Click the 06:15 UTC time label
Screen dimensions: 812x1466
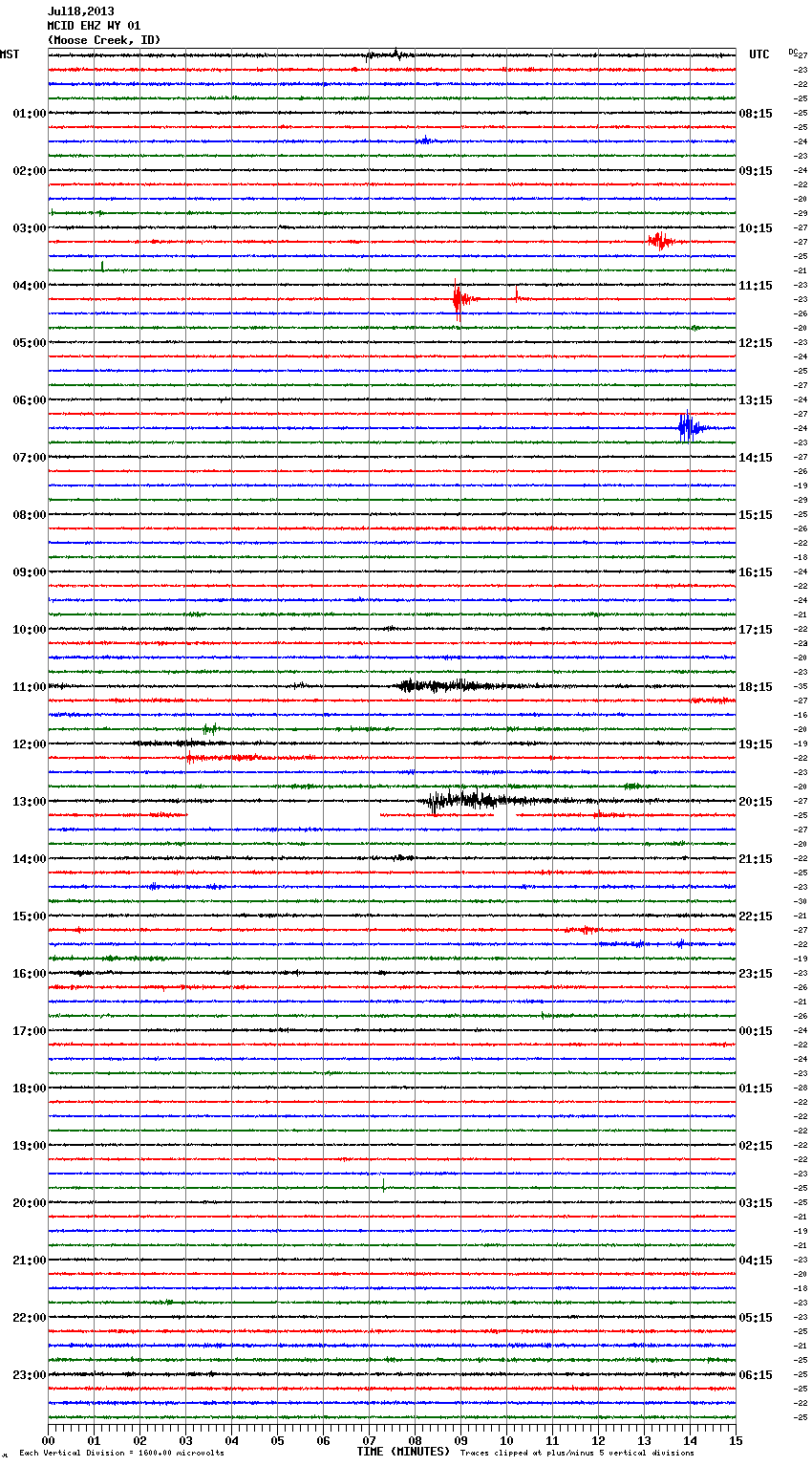(756, 1375)
